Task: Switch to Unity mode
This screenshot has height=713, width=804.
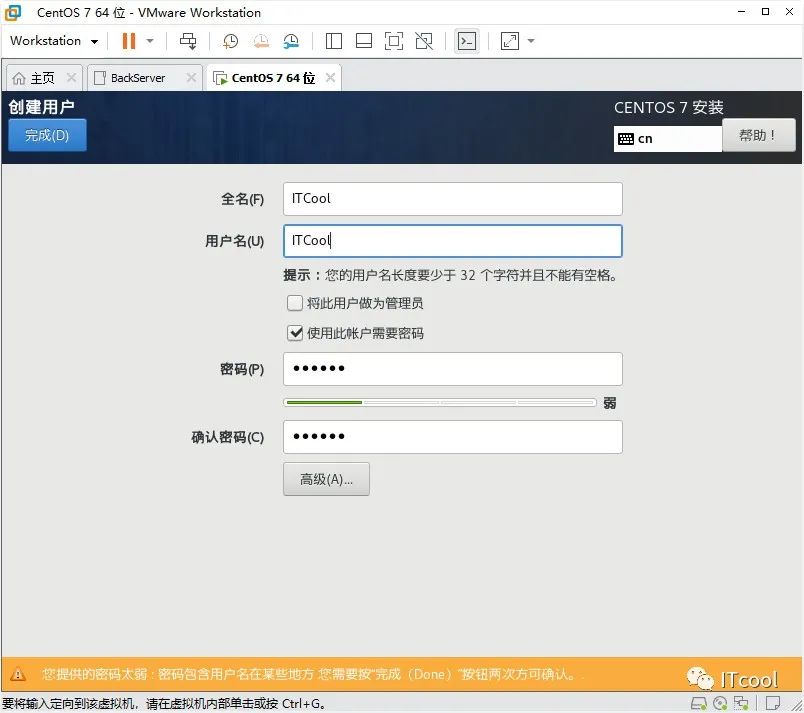Action: coord(424,41)
